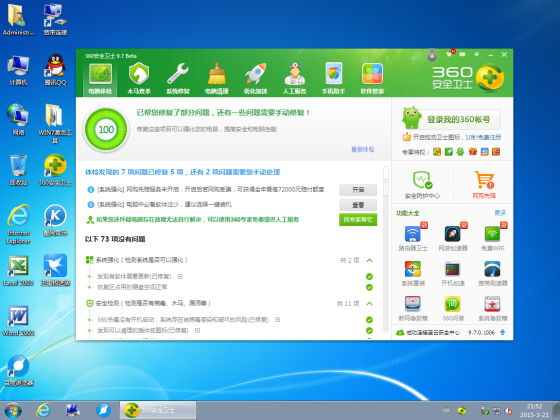Viewport: 560px width, 420px height.
Task: Expand details of 发现可以清理的插件 item
Action: coord(197,330)
